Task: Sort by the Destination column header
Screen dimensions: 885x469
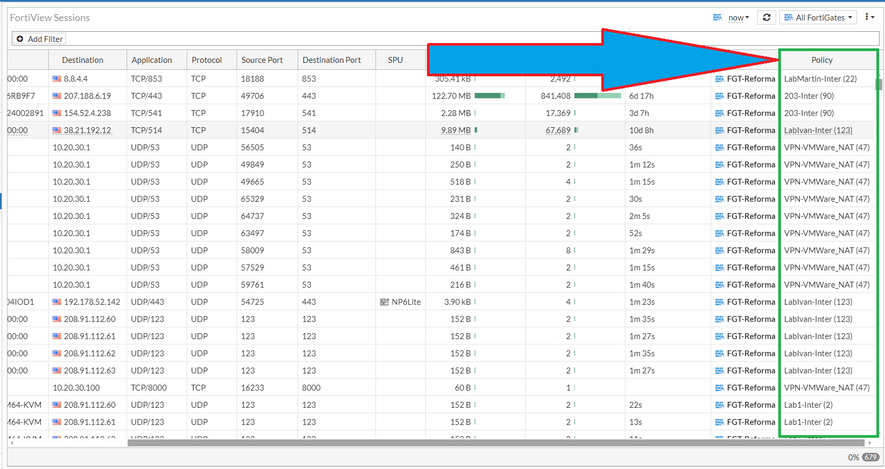Action: click(82, 60)
